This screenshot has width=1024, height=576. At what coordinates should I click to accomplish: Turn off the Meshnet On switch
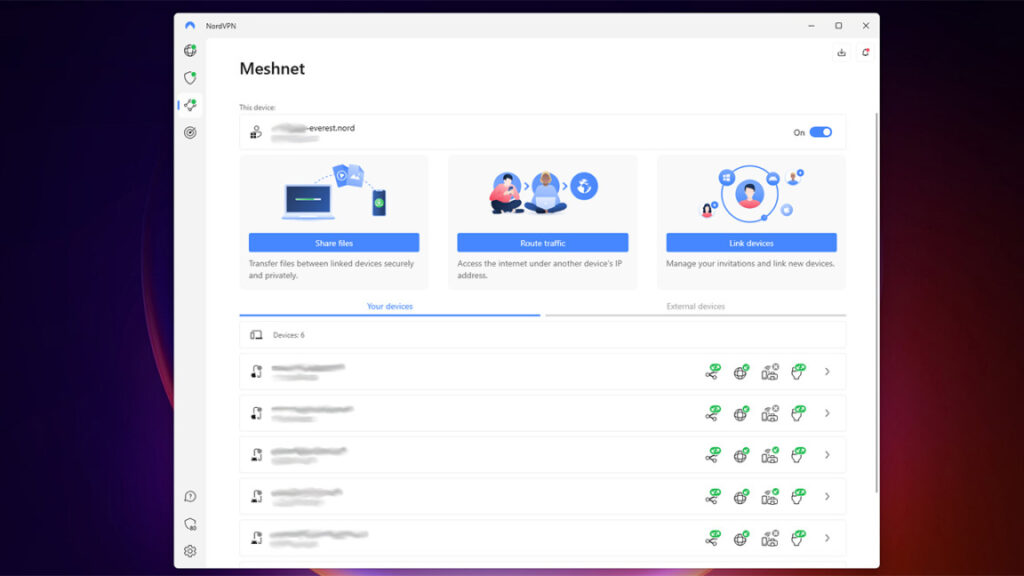point(821,133)
